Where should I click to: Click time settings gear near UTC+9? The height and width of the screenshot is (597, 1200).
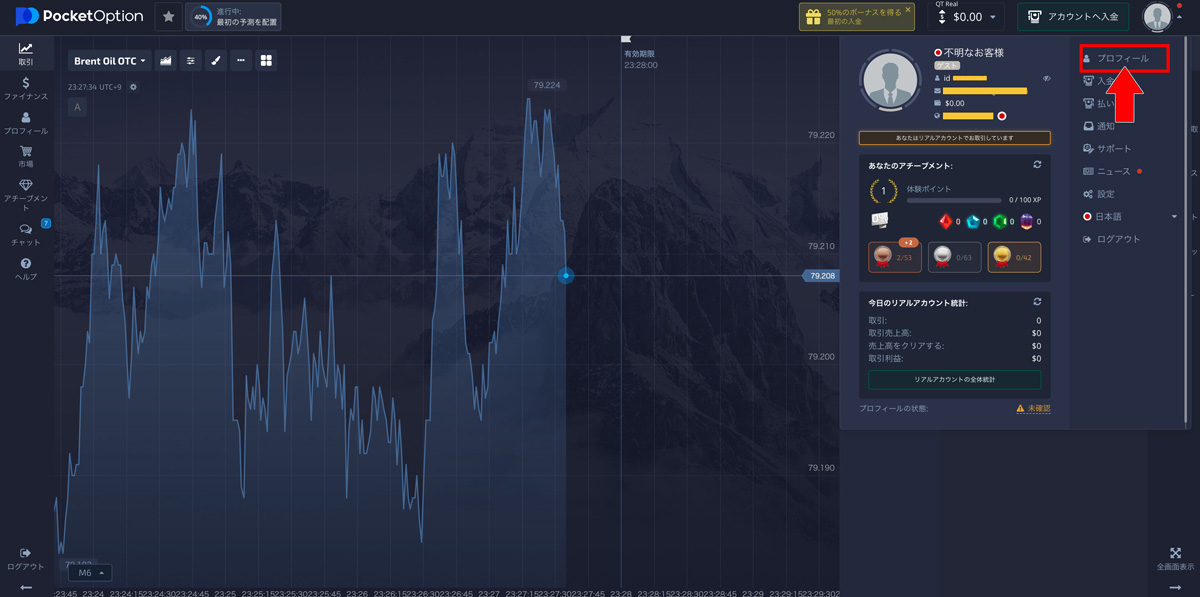(133, 87)
